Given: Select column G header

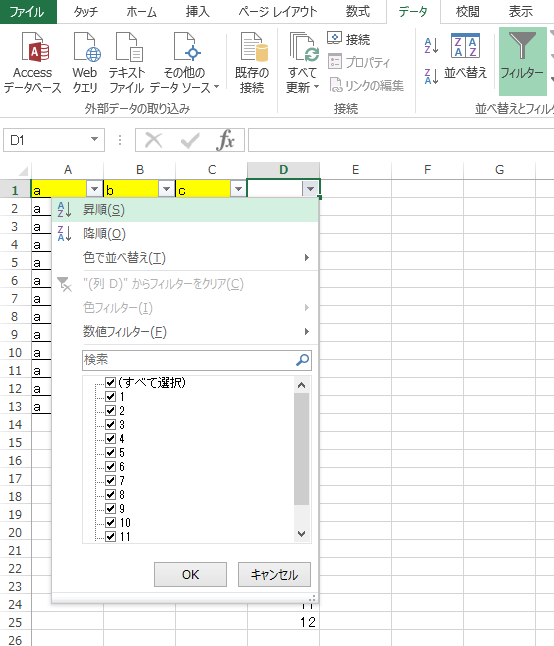Looking at the screenshot, I should 499,170.
